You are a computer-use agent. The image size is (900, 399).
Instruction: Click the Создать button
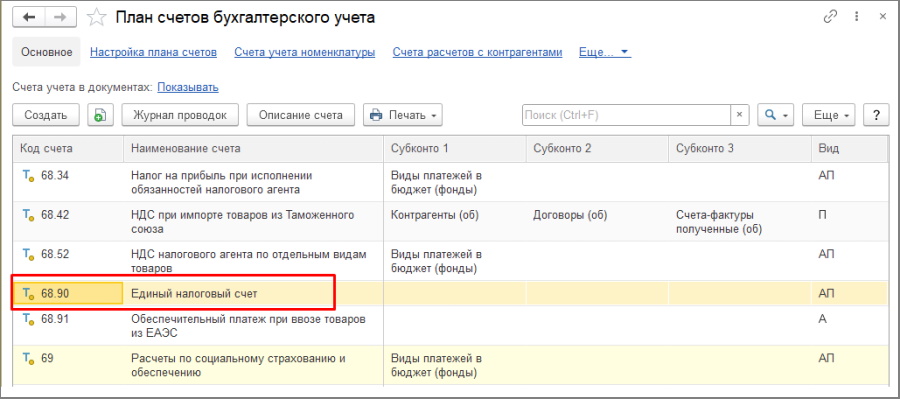46,115
